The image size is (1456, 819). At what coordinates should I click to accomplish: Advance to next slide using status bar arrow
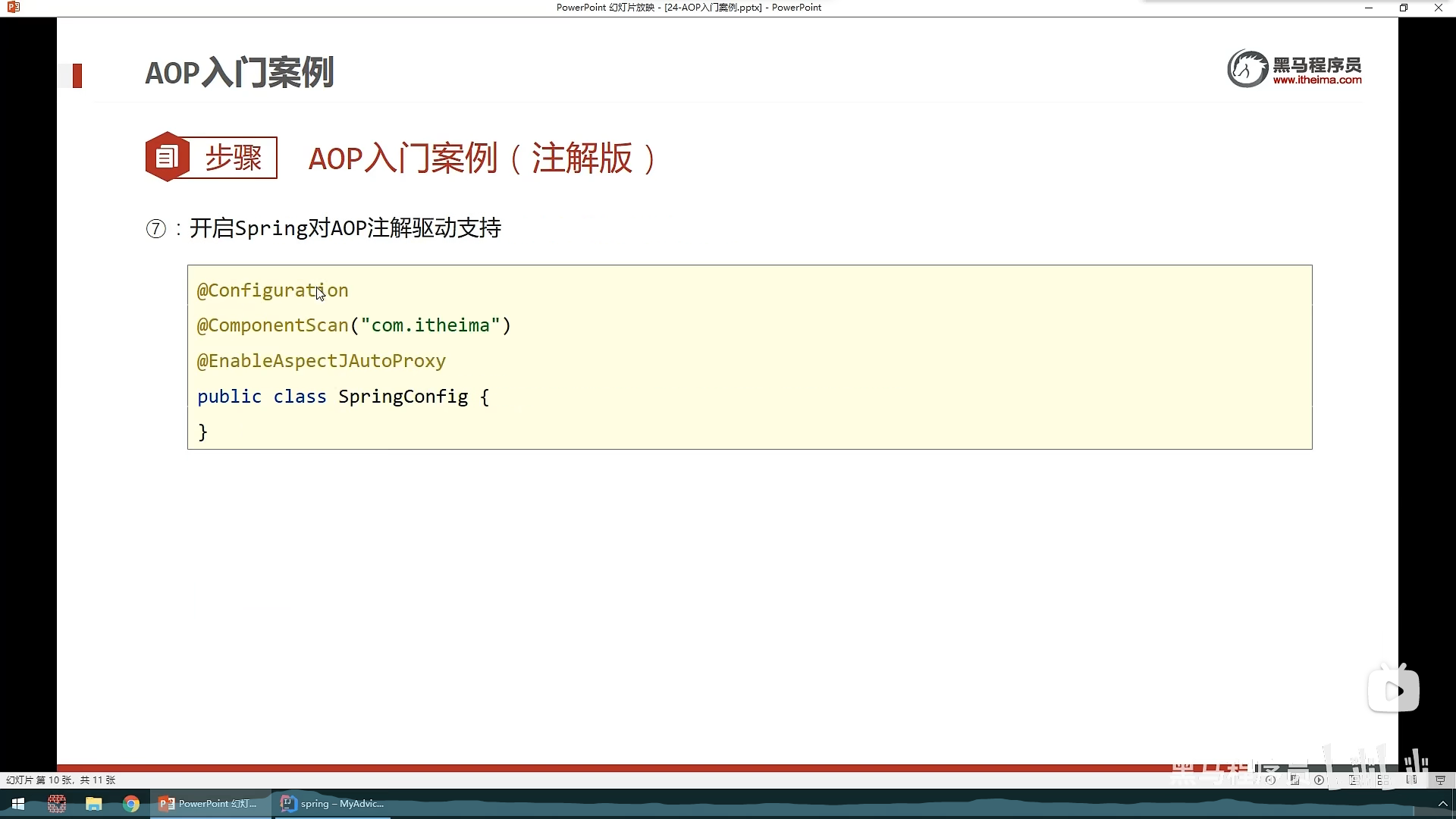pyautogui.click(x=1319, y=780)
